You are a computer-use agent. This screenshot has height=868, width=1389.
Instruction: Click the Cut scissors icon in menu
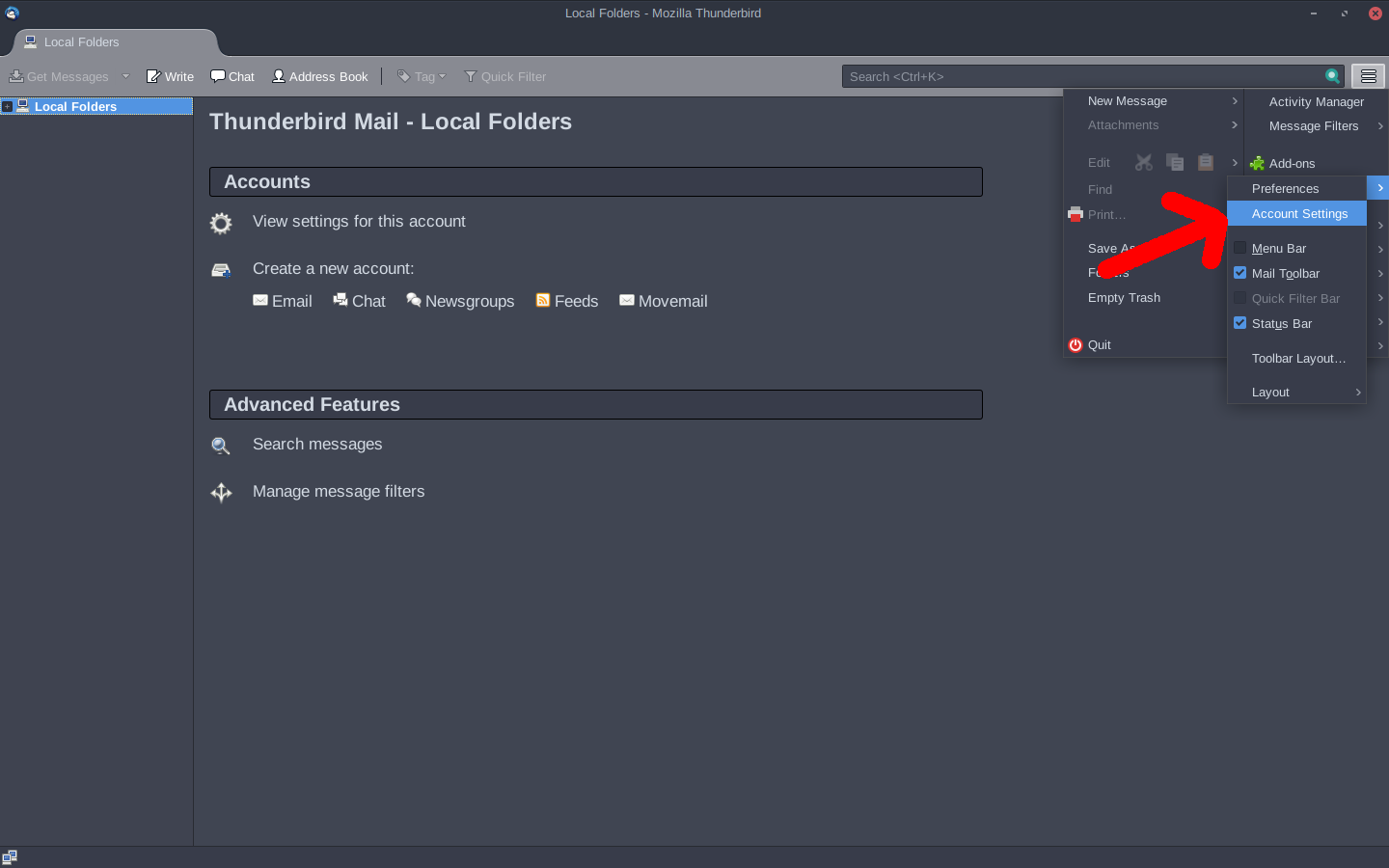click(x=1144, y=163)
